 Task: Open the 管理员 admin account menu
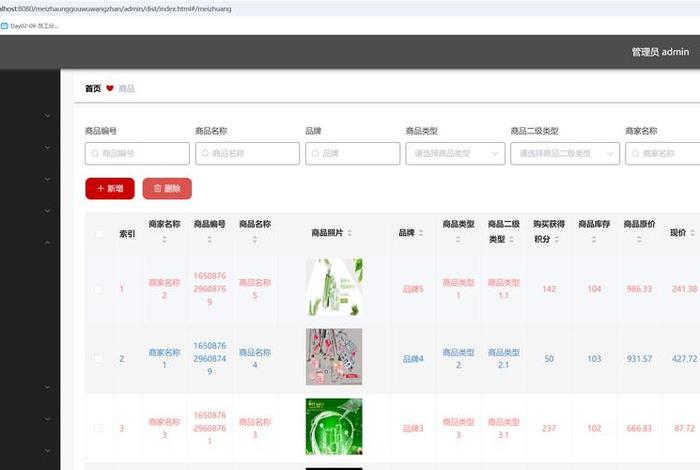pyautogui.click(x=660, y=52)
